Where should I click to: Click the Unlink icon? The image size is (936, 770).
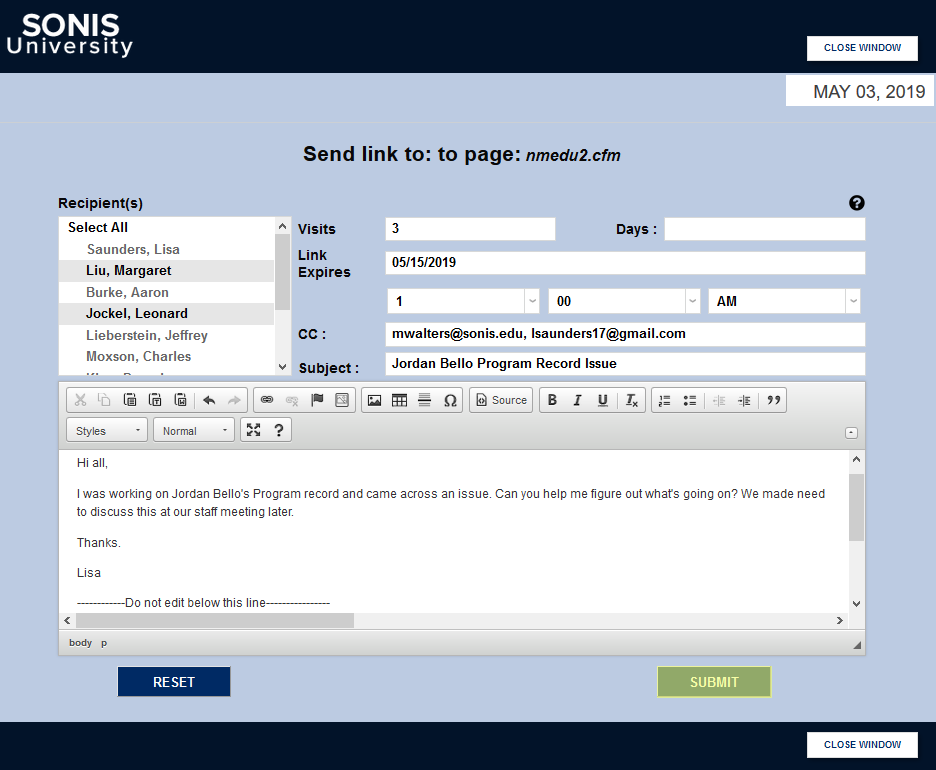[x=292, y=400]
